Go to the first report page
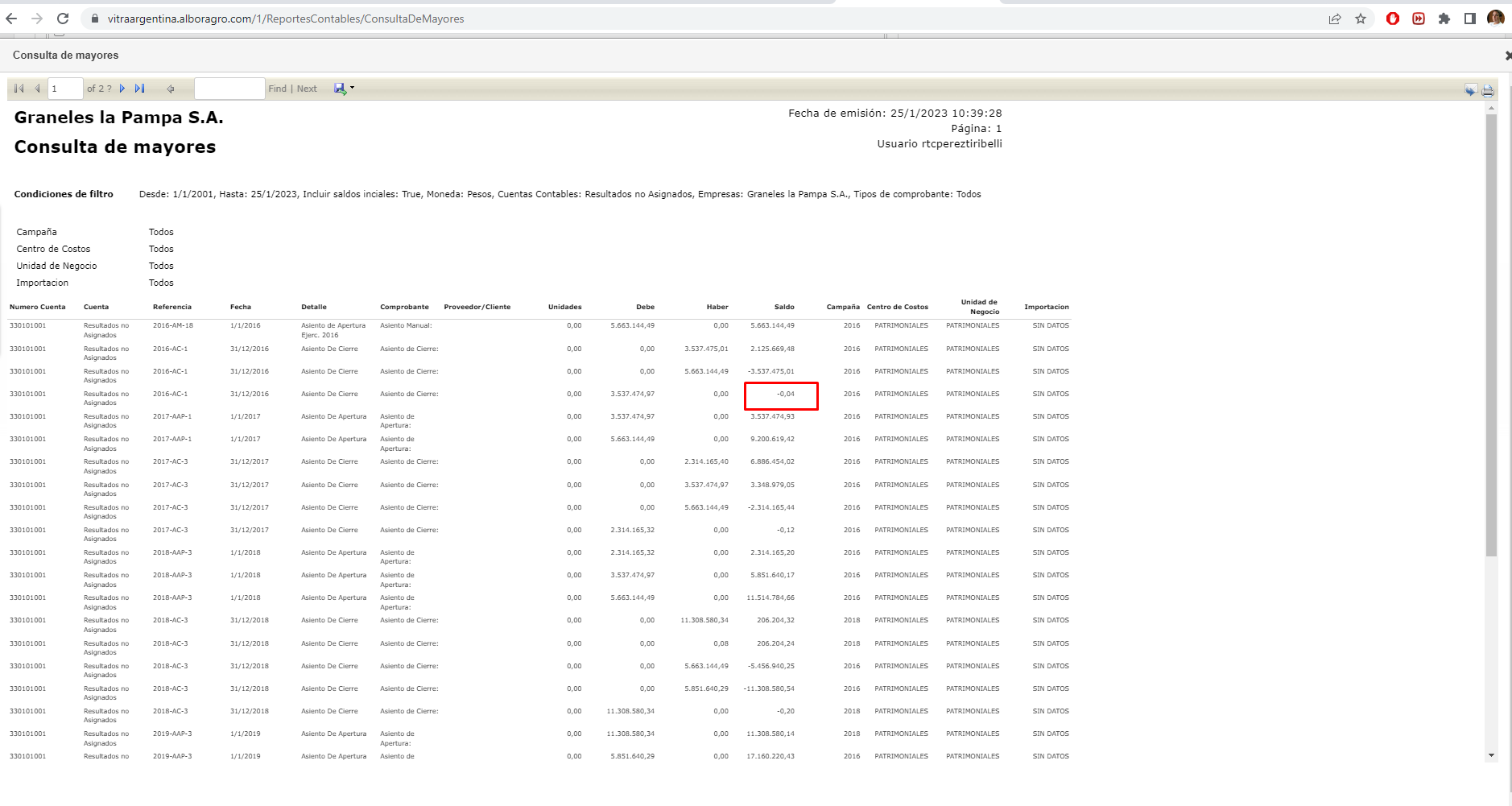The image size is (1512, 806). (19, 89)
